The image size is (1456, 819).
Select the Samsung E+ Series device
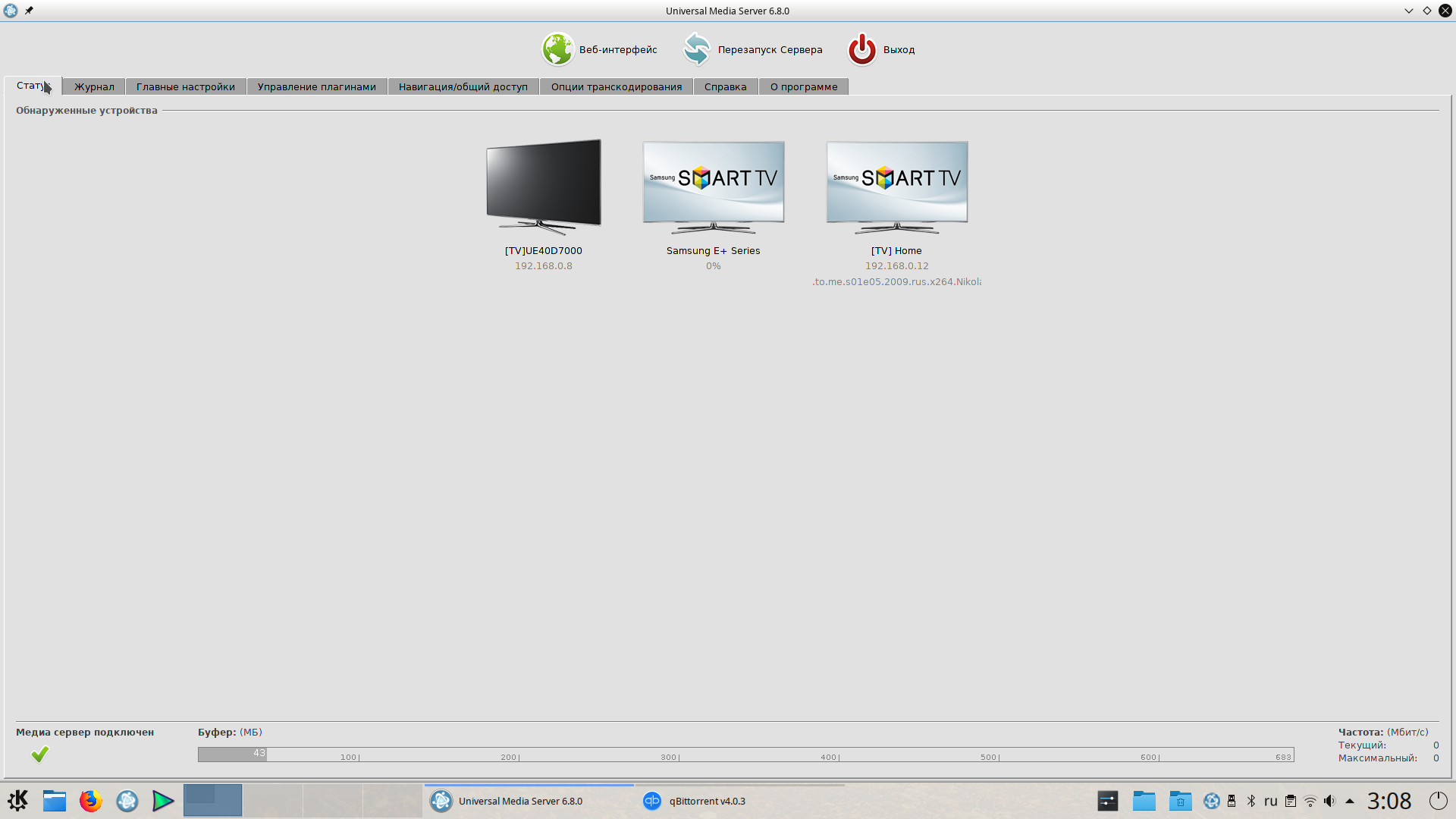[713, 187]
